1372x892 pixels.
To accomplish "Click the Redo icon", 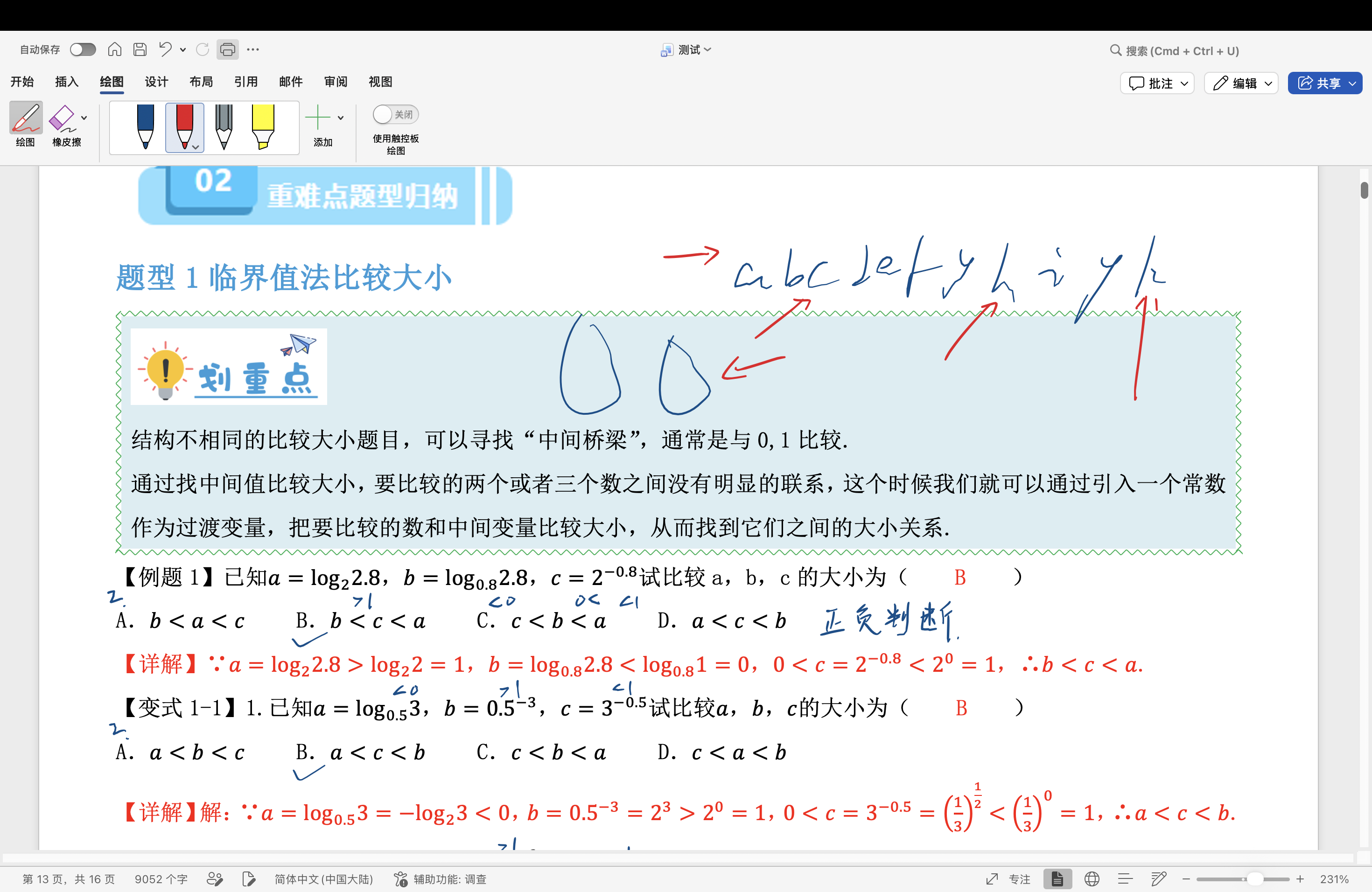I will [203, 49].
